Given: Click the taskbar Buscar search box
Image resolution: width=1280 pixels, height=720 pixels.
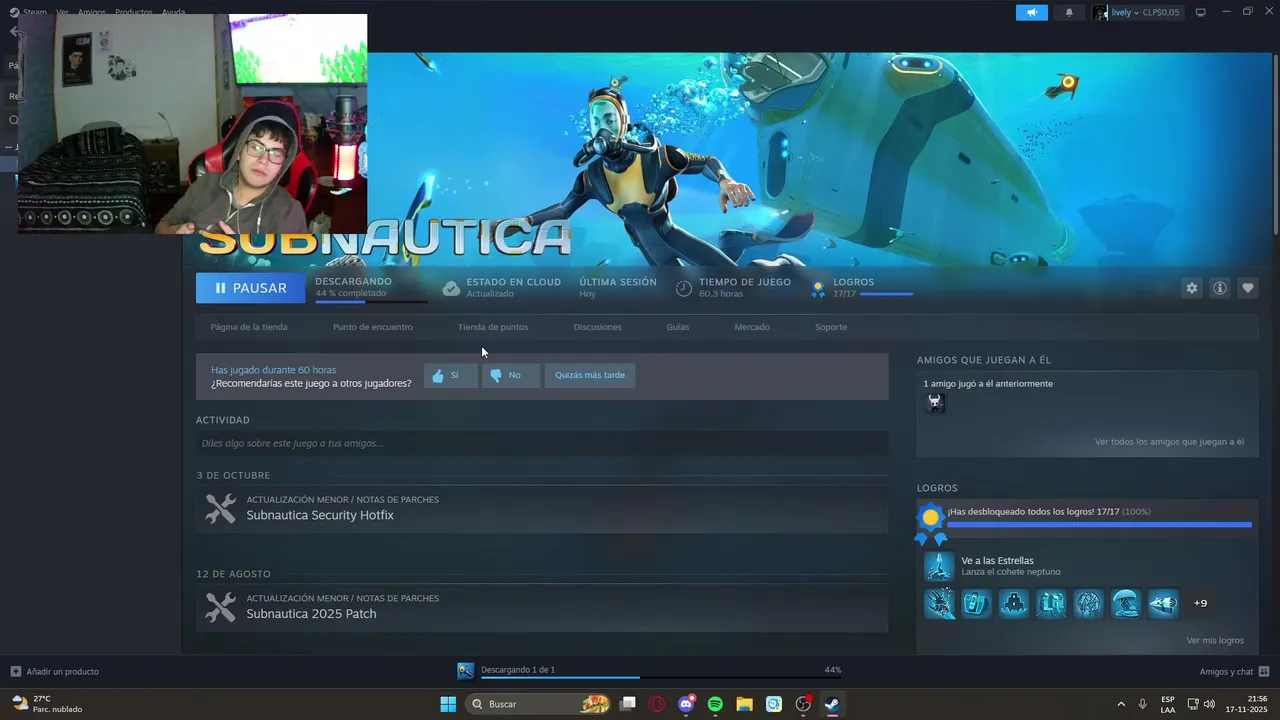Looking at the screenshot, I should (538, 704).
